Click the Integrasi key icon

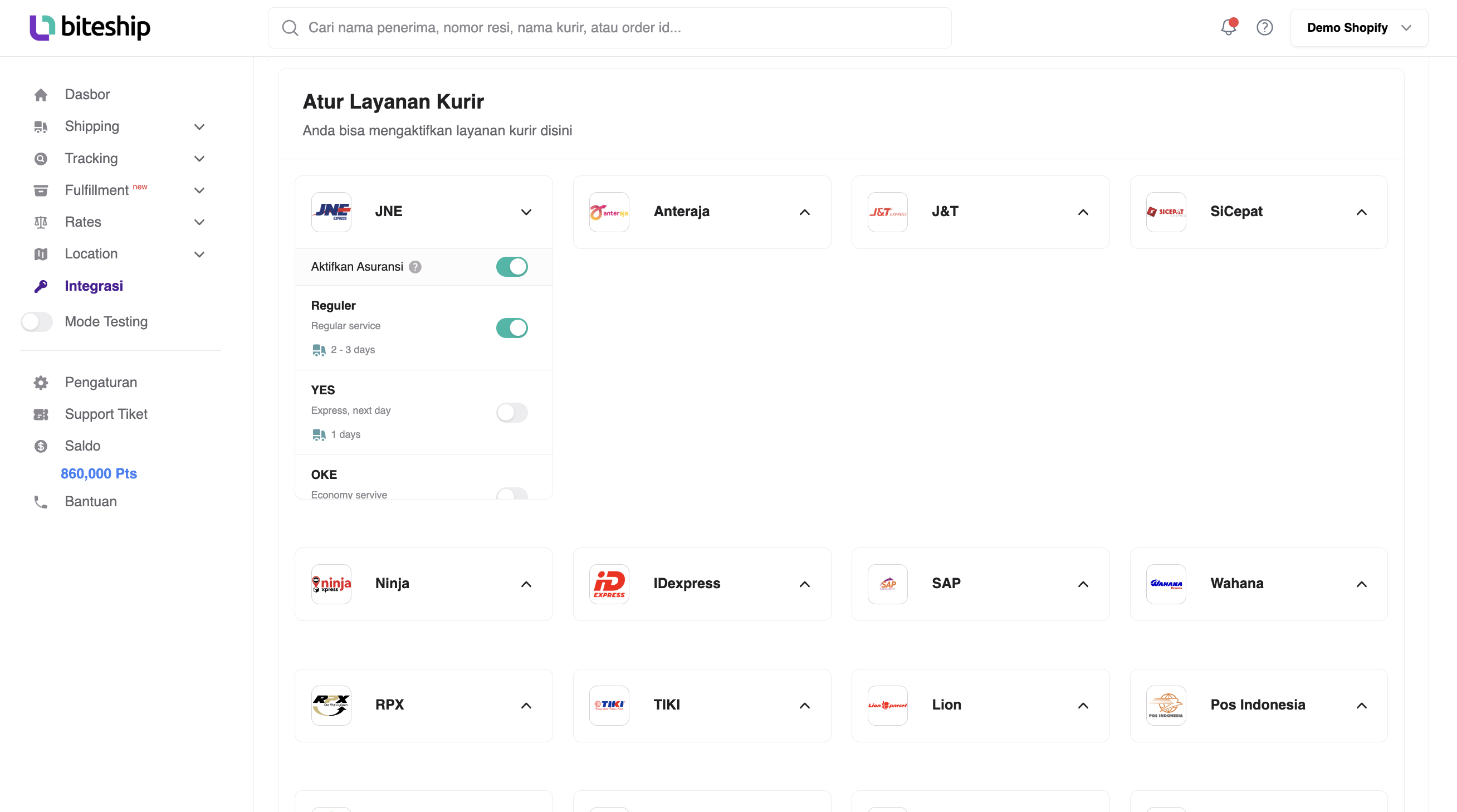coord(41,286)
